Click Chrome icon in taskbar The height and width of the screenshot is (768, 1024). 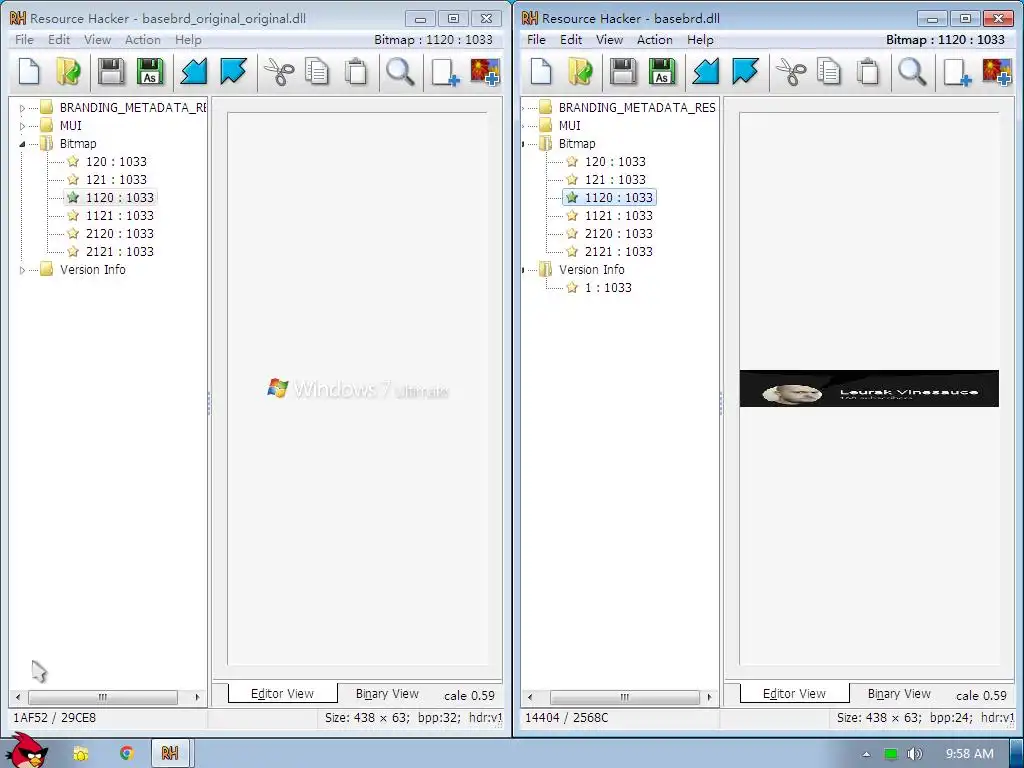pyautogui.click(x=127, y=753)
